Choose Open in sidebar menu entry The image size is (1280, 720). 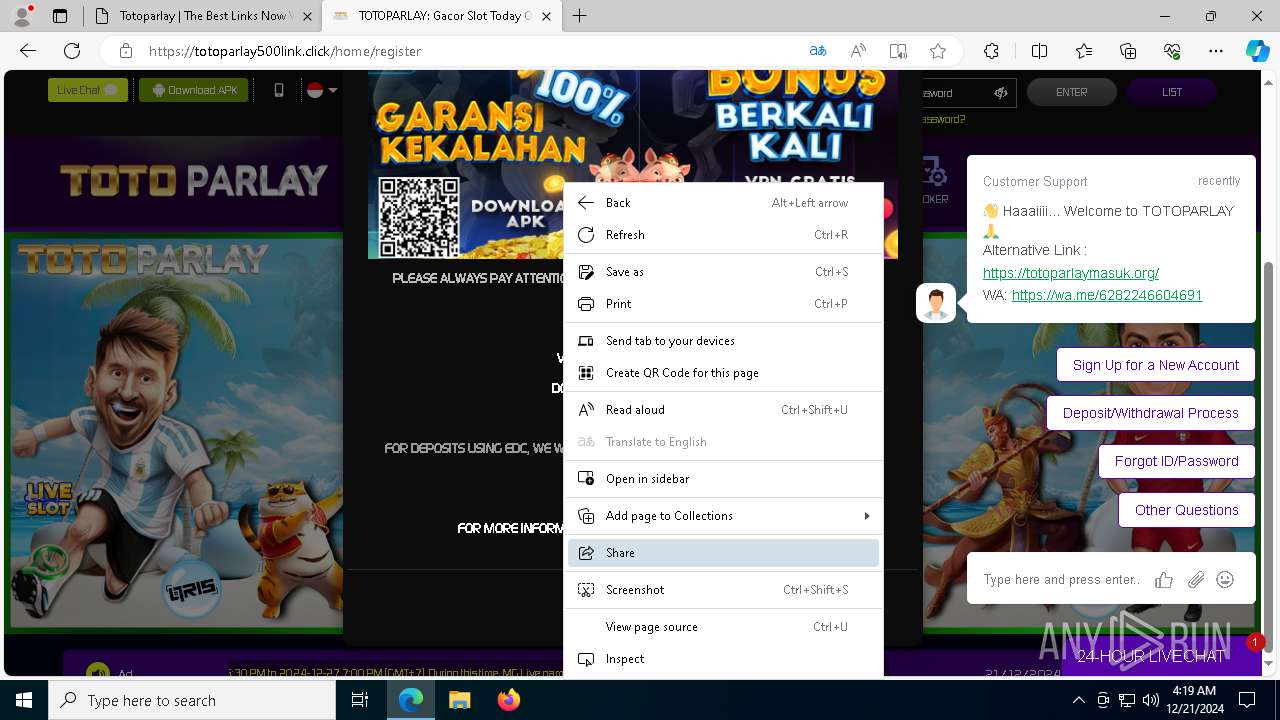pyautogui.click(x=723, y=479)
